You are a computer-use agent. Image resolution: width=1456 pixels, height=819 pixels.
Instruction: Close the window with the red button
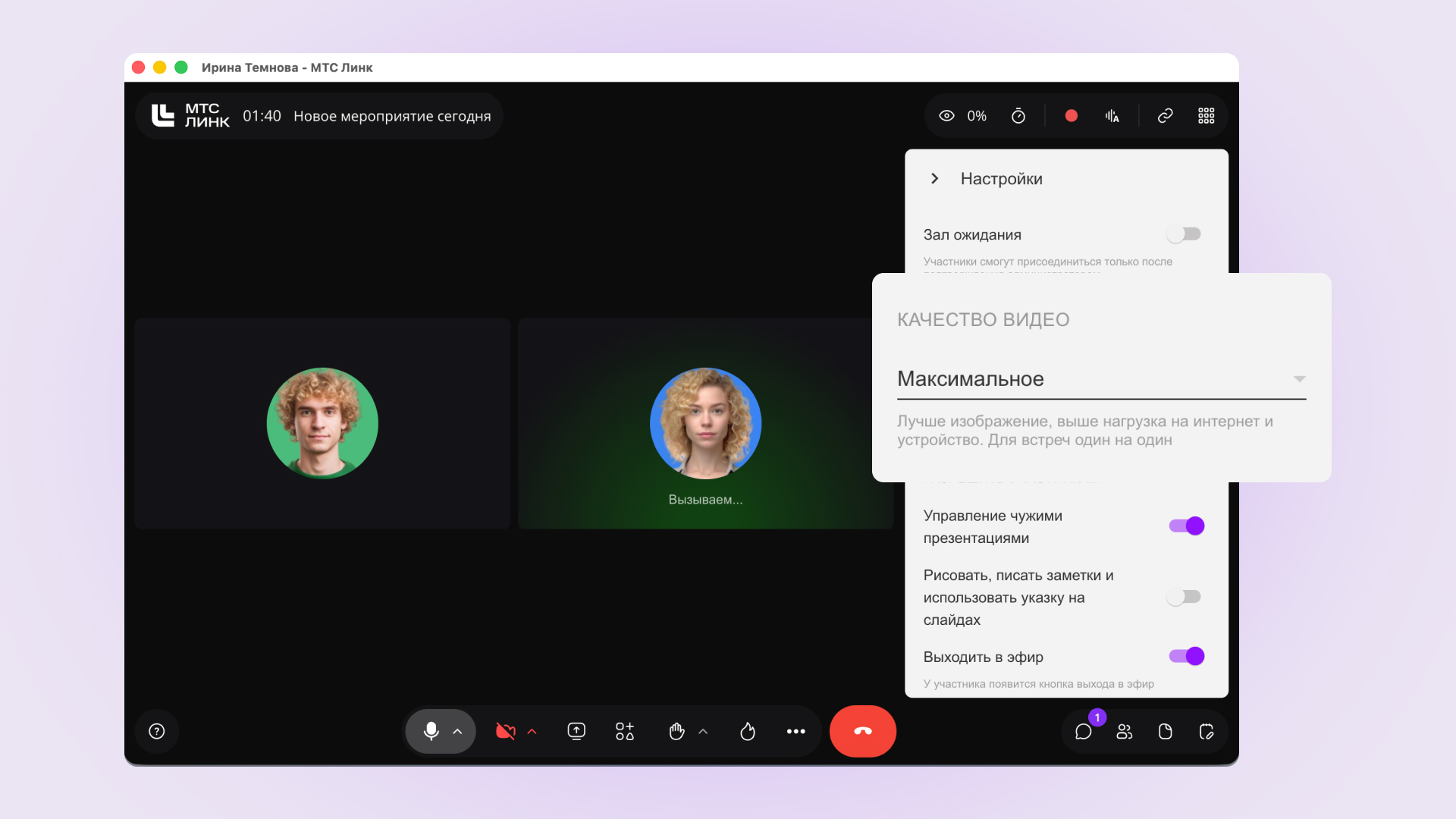tap(138, 67)
